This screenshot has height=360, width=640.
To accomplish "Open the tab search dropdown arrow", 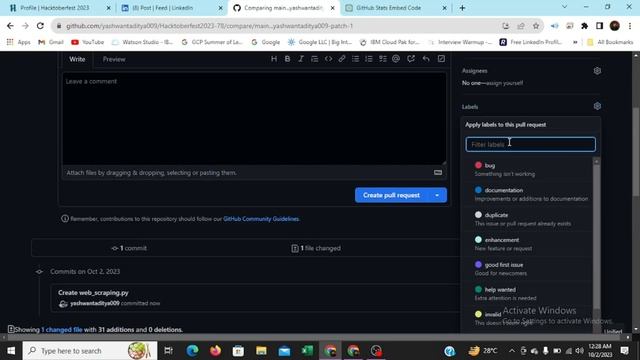I will point(564,7).
